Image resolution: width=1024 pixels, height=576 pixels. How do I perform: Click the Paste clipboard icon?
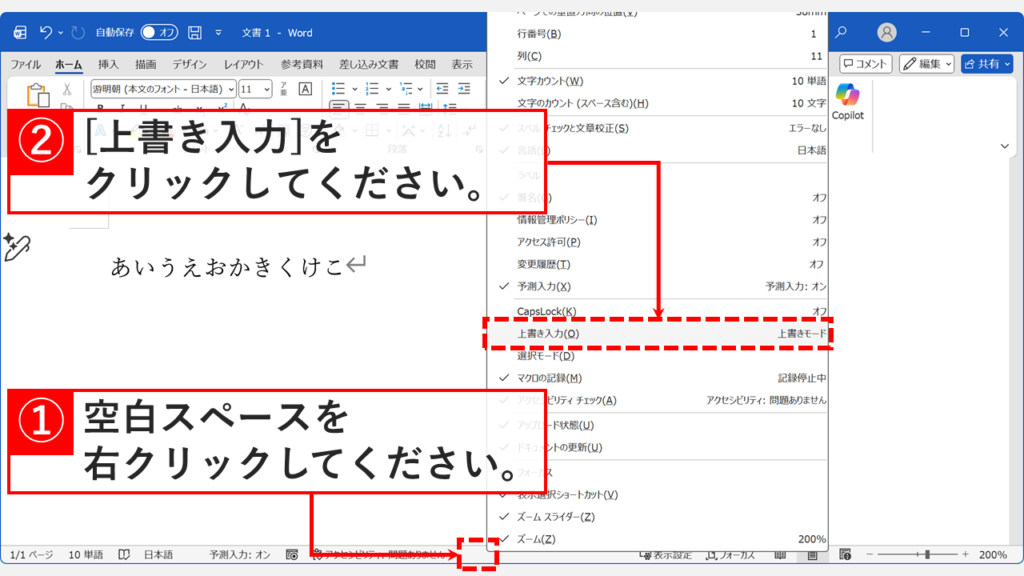coord(36,95)
